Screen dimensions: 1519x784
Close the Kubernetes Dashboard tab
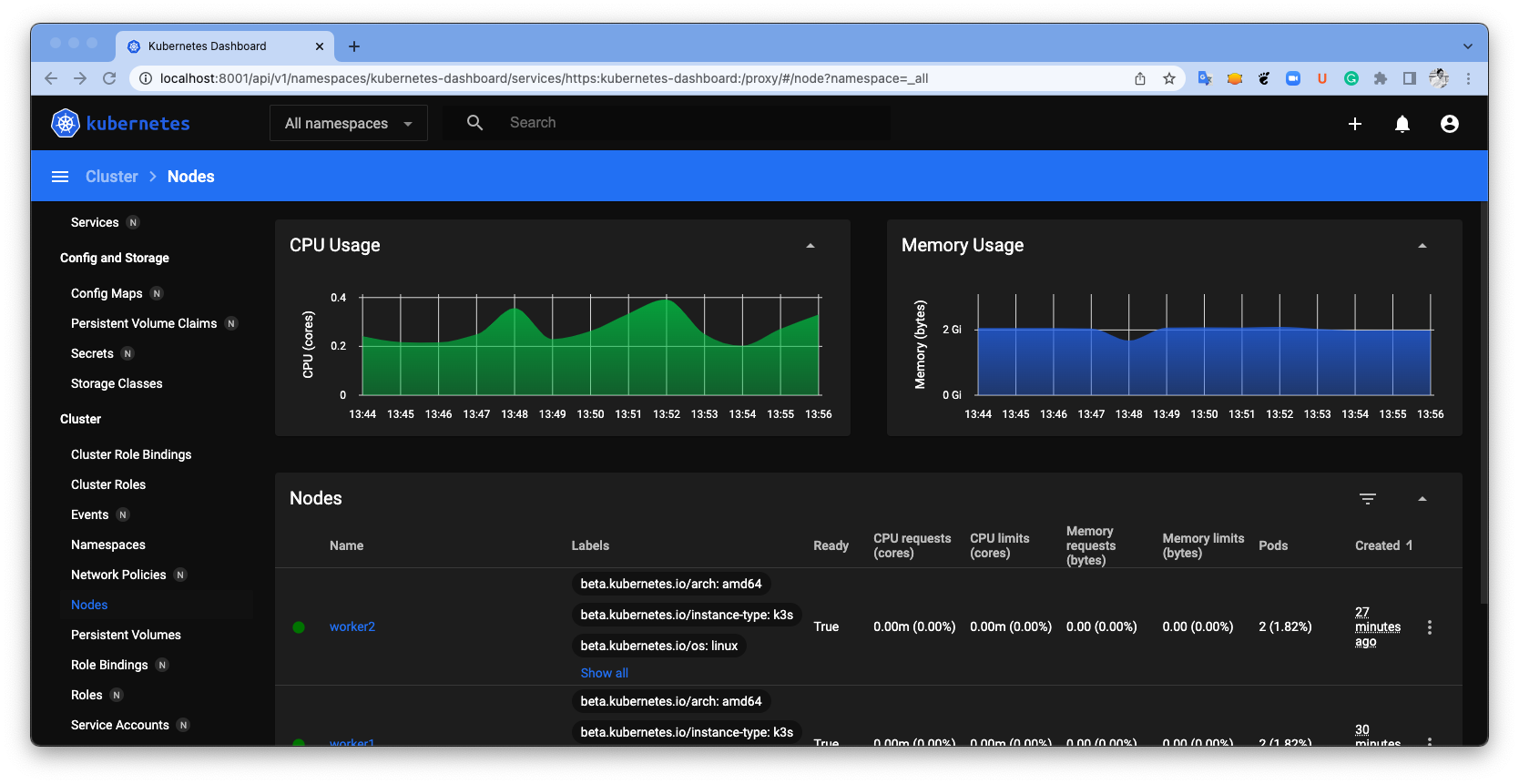[x=320, y=46]
